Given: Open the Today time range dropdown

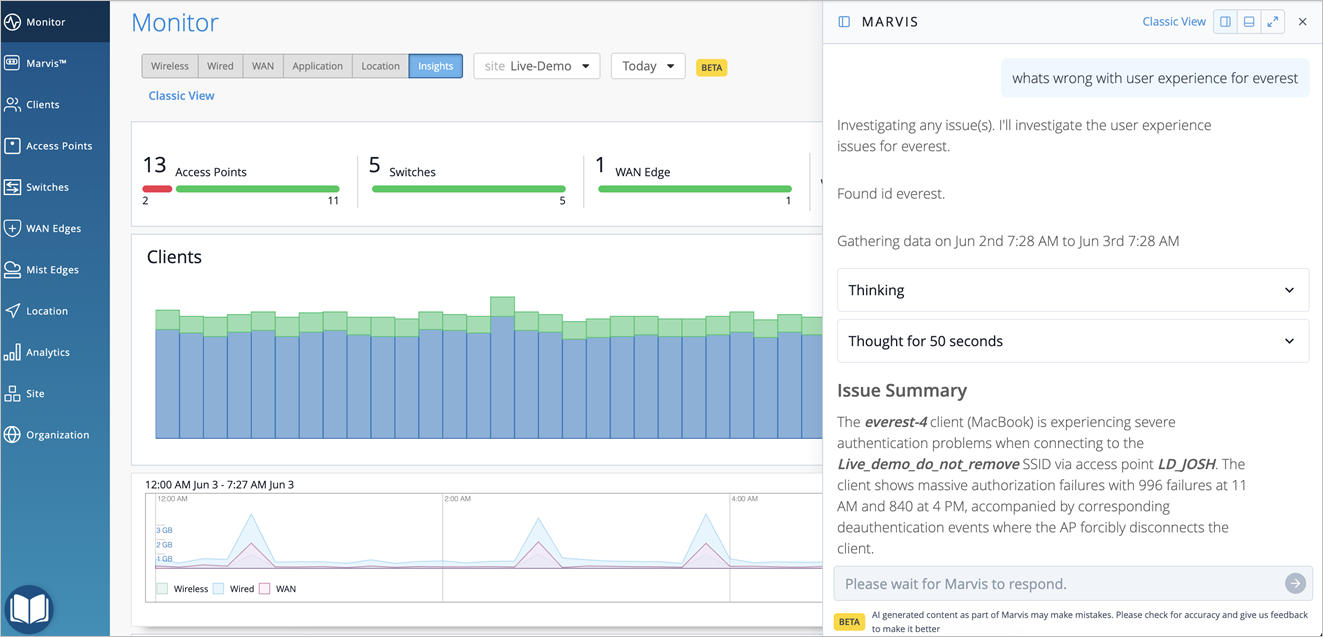Looking at the screenshot, I should (648, 66).
